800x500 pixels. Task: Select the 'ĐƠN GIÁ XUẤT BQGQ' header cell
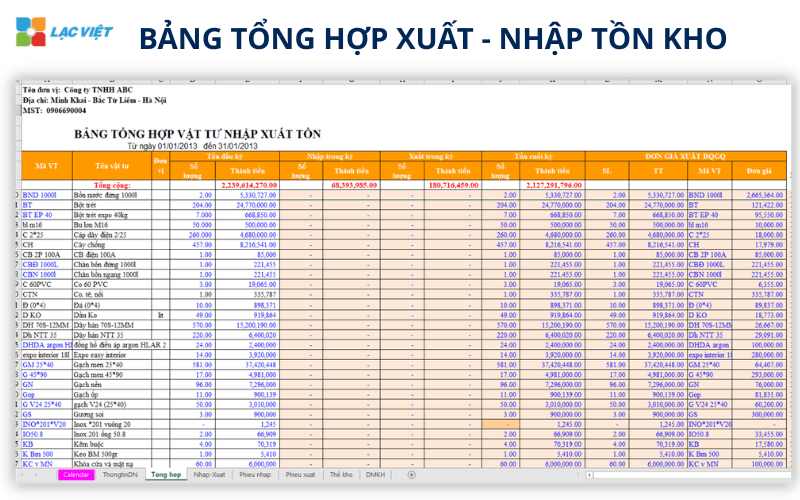point(685,156)
